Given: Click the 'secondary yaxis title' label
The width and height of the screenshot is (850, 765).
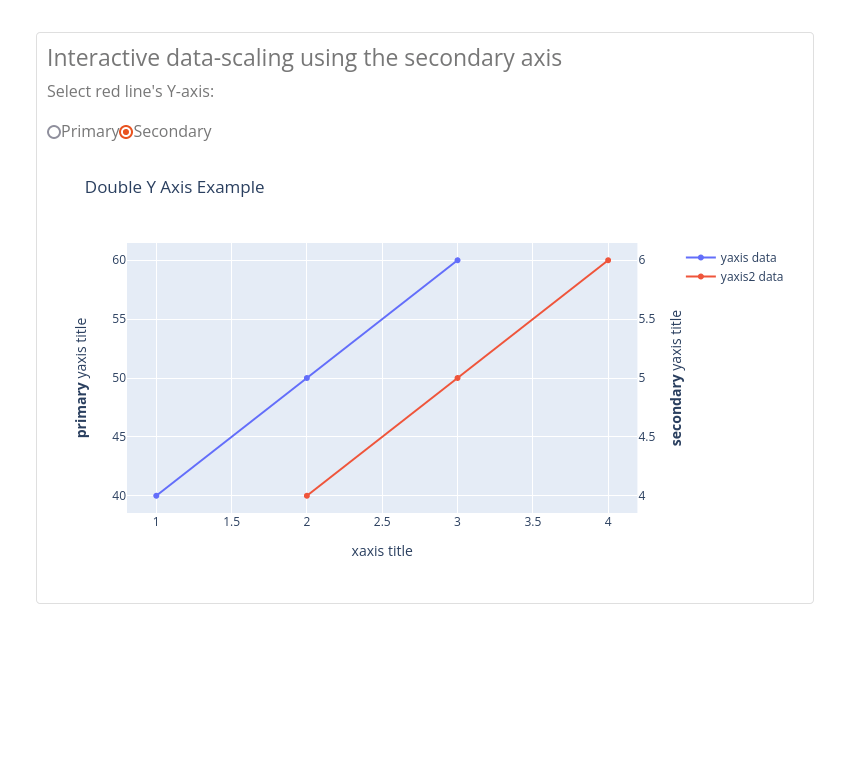Looking at the screenshot, I should (x=677, y=378).
